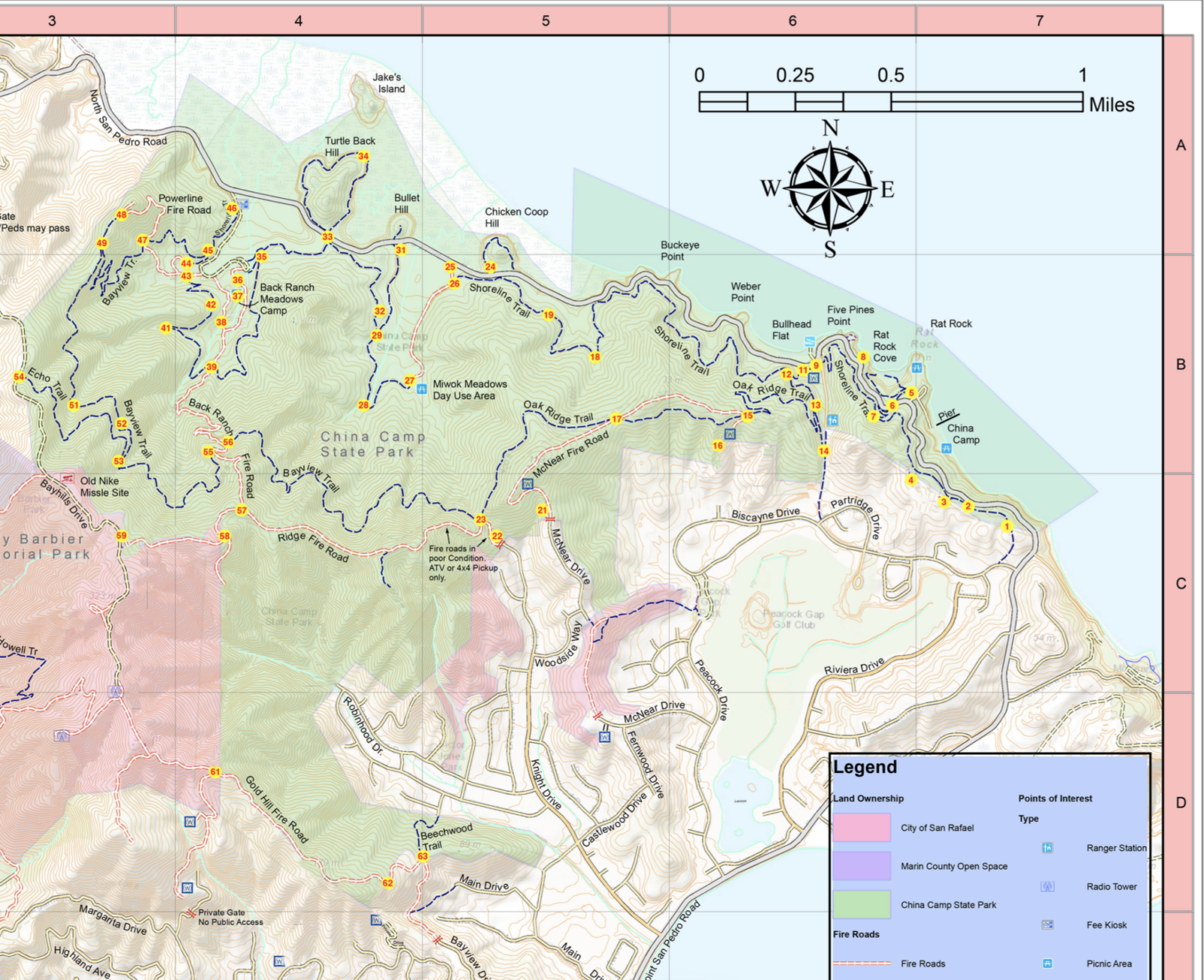
Task: Click the blue icon at Bullhead Flat
Action: [x=810, y=342]
